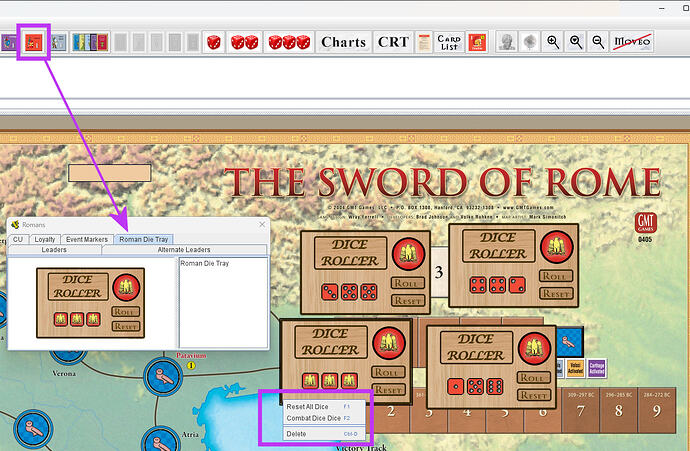Switch to the CU tab
This screenshot has height=451, width=690.
click(18, 239)
